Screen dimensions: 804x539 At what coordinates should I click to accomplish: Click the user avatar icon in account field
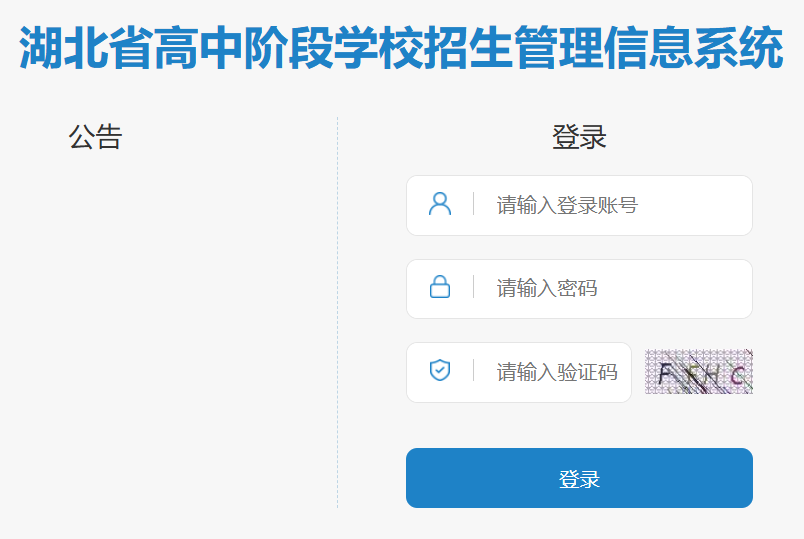click(x=440, y=204)
